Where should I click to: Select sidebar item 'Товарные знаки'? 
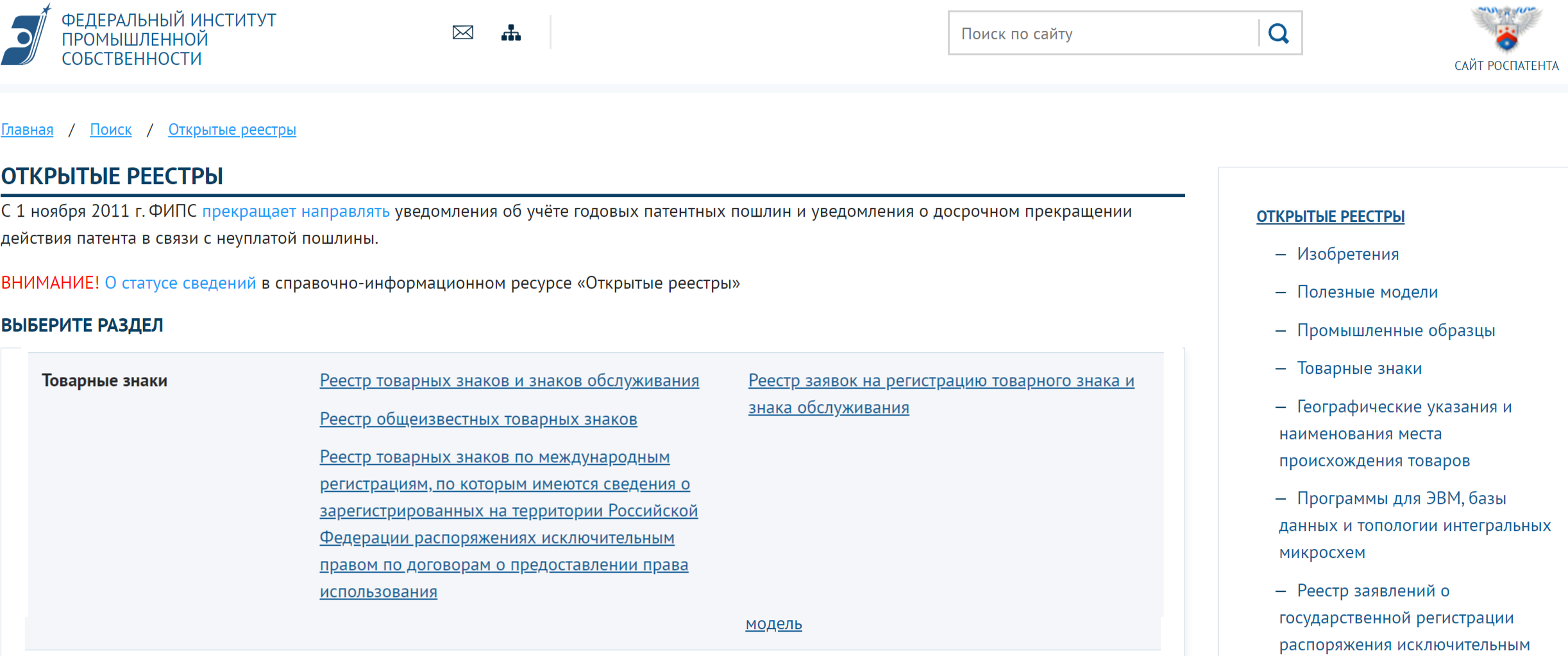point(1359,368)
